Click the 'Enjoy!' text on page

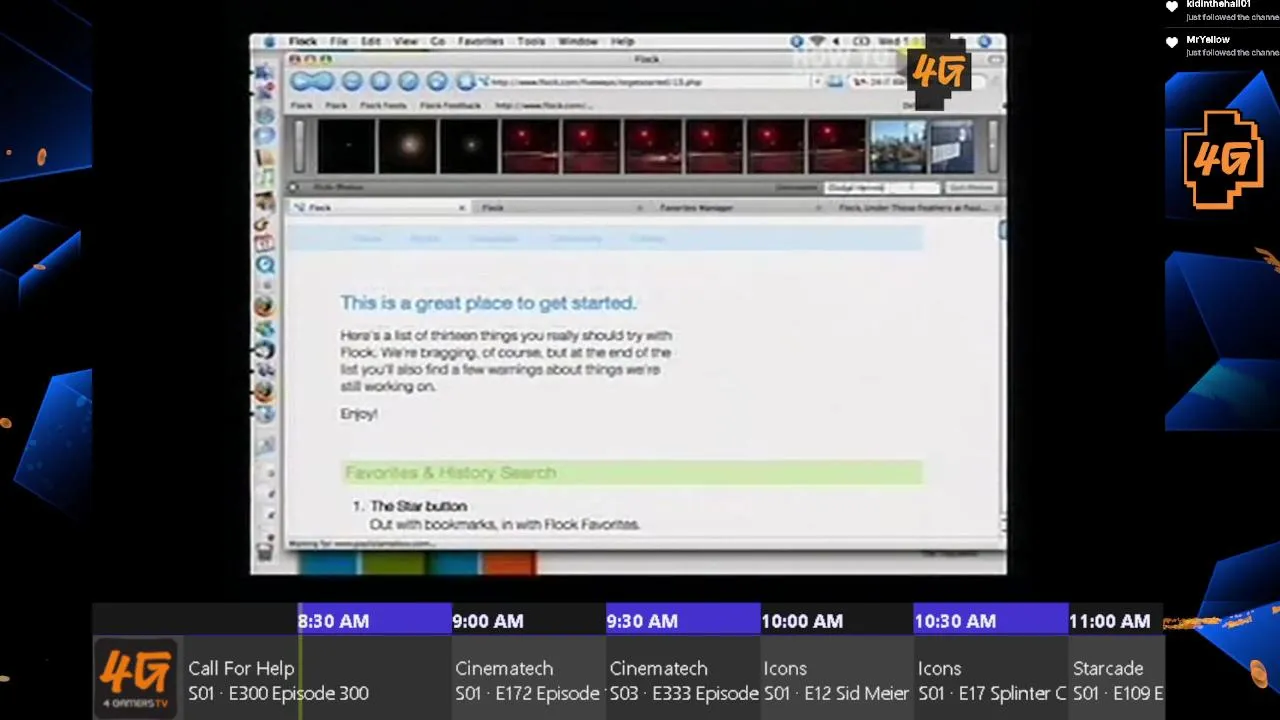click(x=359, y=414)
